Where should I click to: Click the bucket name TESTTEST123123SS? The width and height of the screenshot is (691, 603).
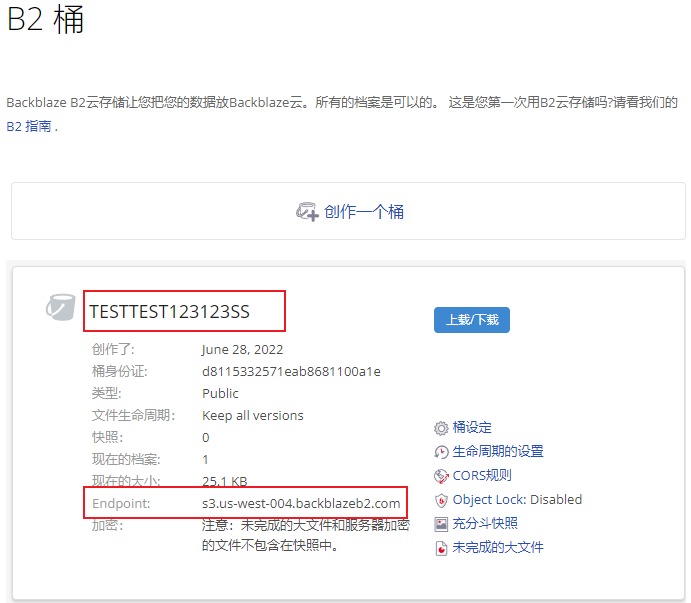(x=169, y=312)
